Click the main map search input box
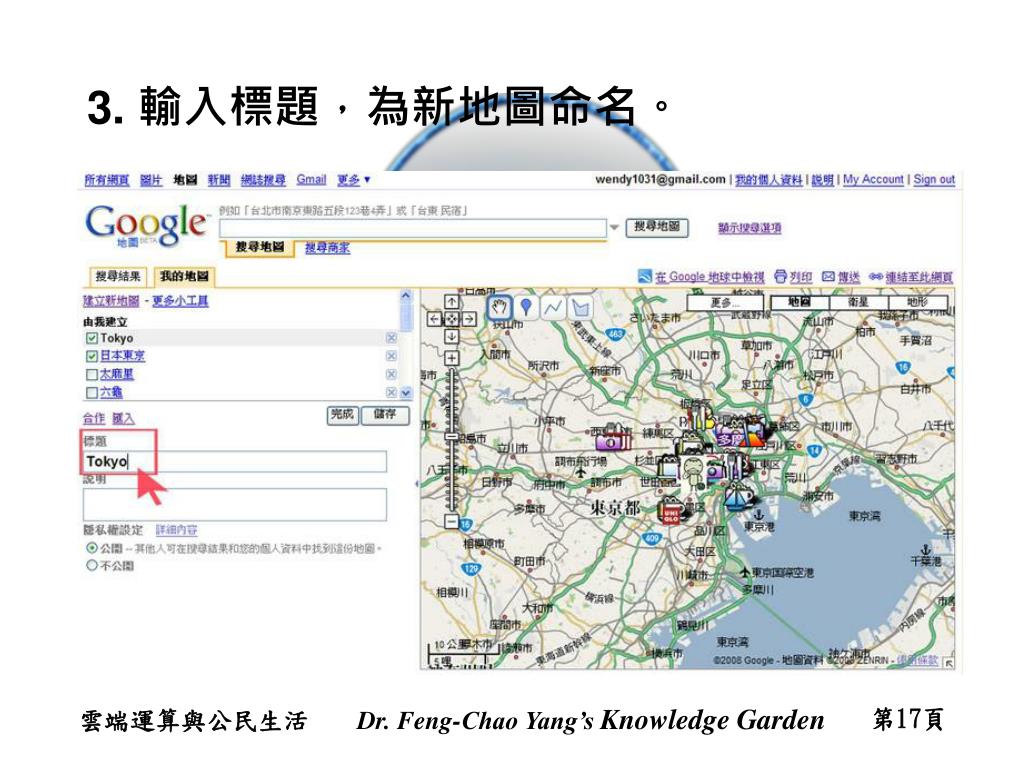This screenshot has height=768, width=1024. (x=413, y=229)
